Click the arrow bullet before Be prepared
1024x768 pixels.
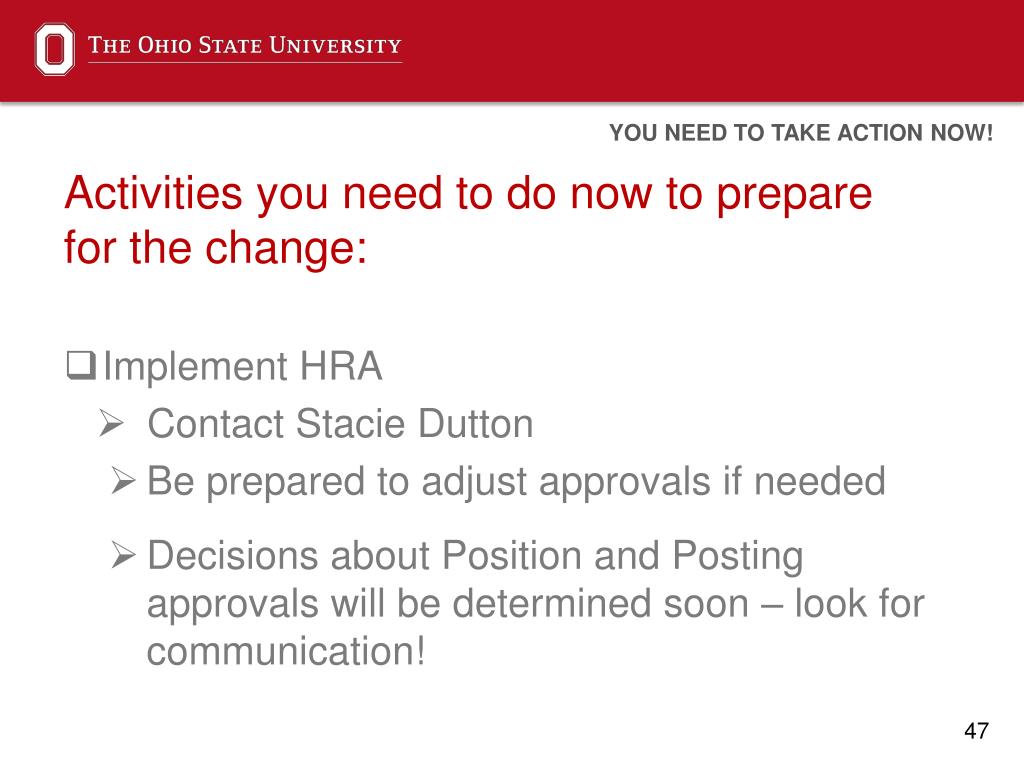point(123,481)
